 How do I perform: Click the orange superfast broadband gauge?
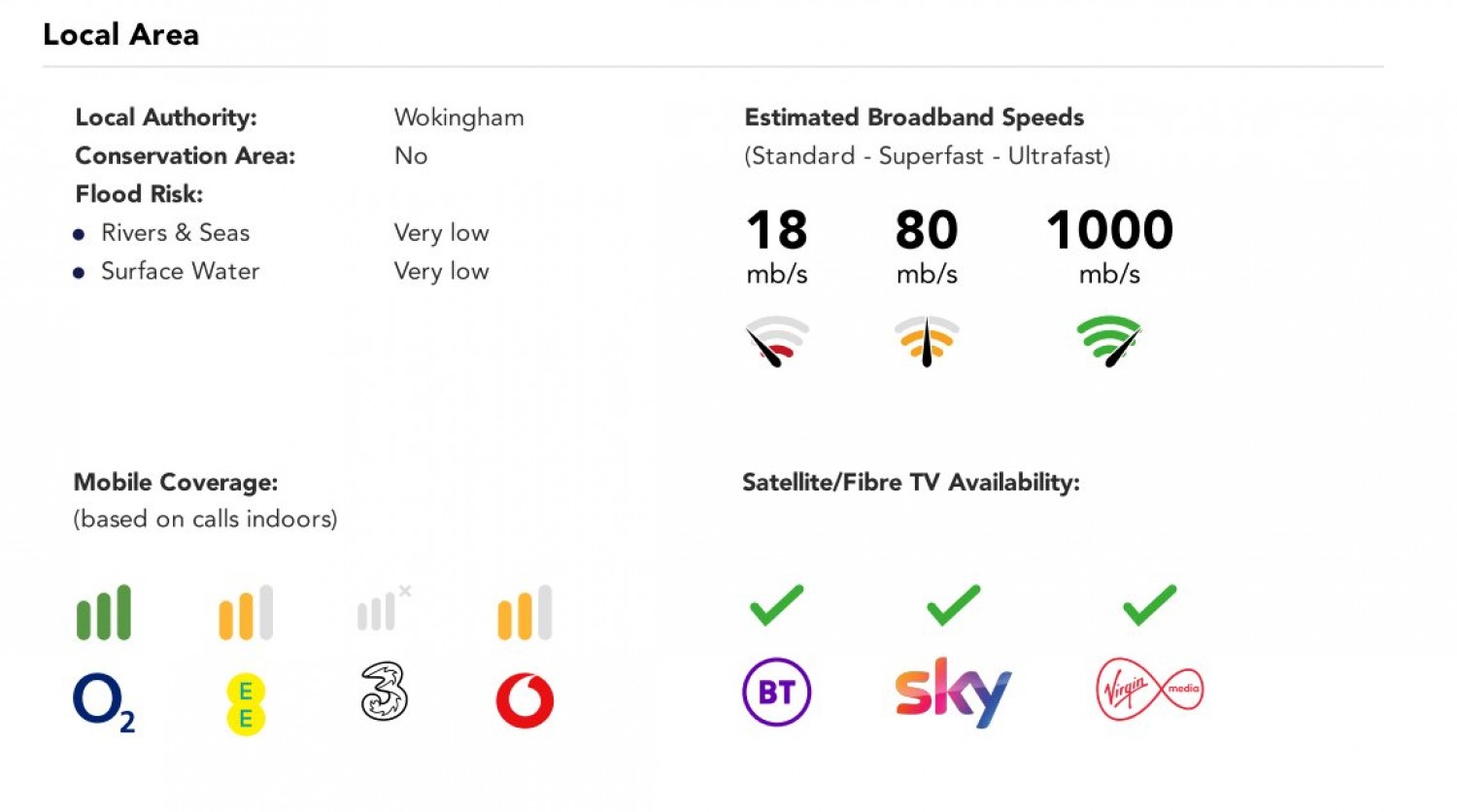click(x=927, y=341)
